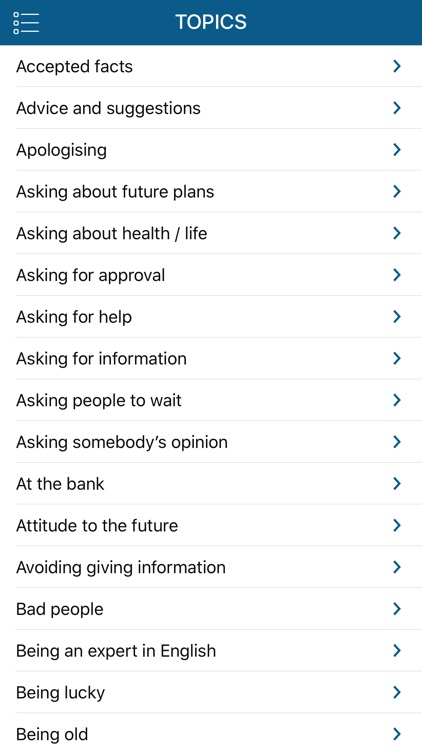Image resolution: width=422 pixels, height=750 pixels.
Task: Expand Asking for approval using the arrow
Action: [x=397, y=275]
